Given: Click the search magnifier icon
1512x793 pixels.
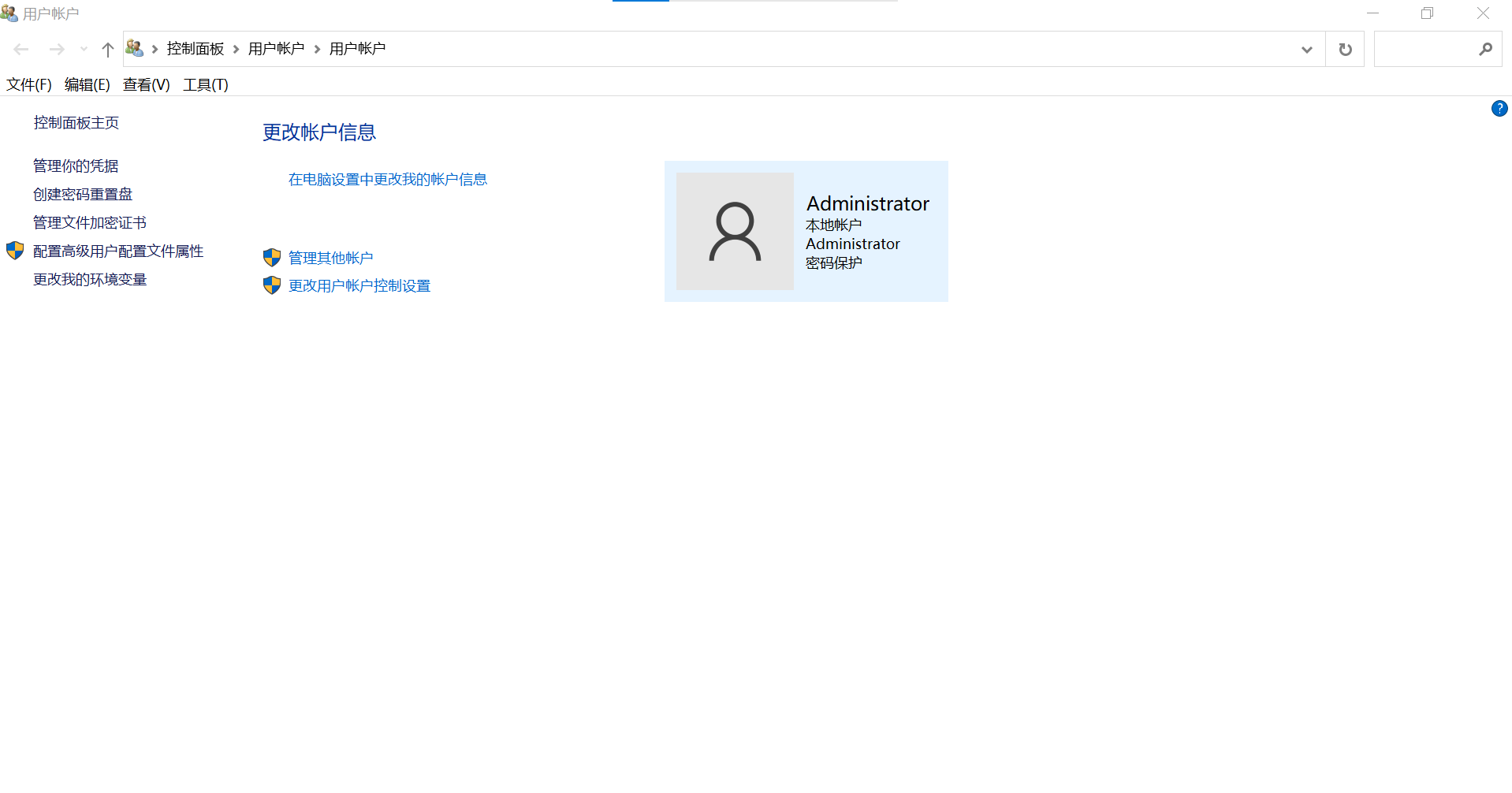Looking at the screenshot, I should [x=1485, y=50].
